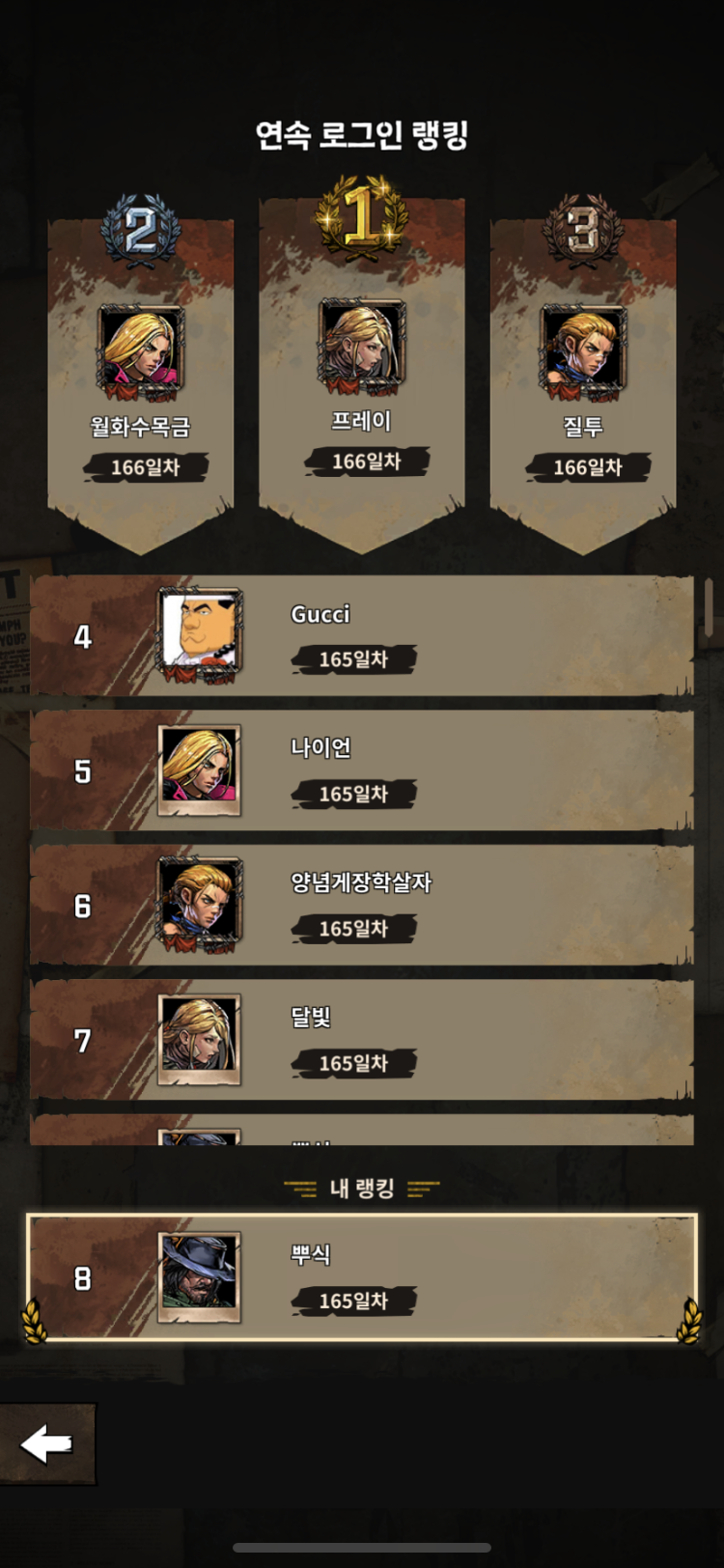Viewport: 724px width, 1568px height.
Task: Click the gold number 1 laurel badge
Action: coord(362,215)
